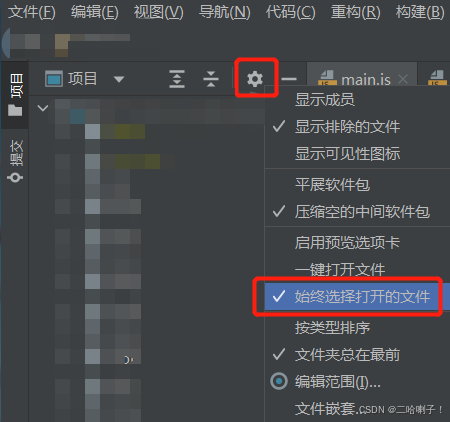Collapse all items in project tree
Viewport: 450px width, 422px height.
point(211,79)
